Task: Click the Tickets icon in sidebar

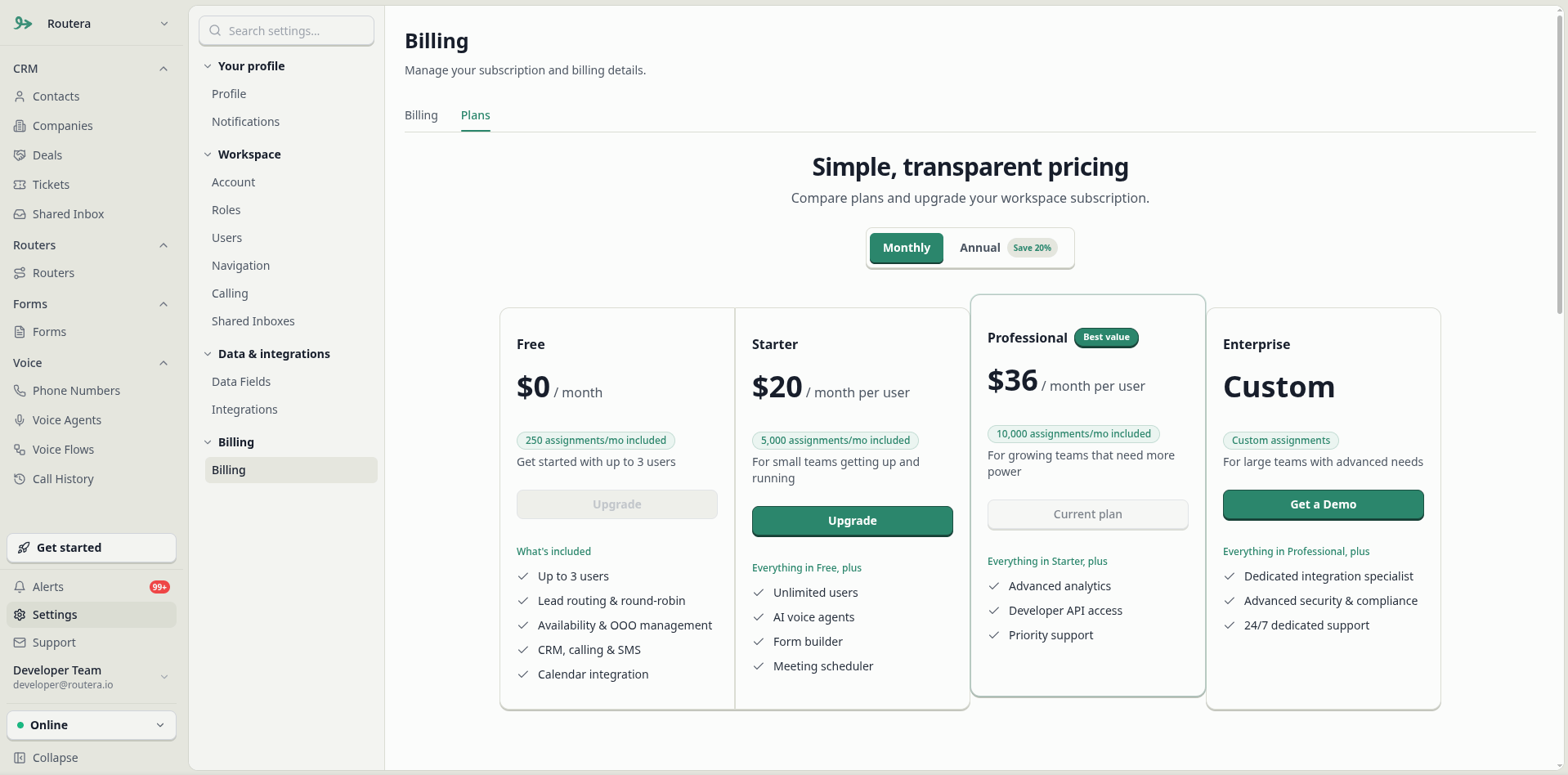Action: click(20, 185)
